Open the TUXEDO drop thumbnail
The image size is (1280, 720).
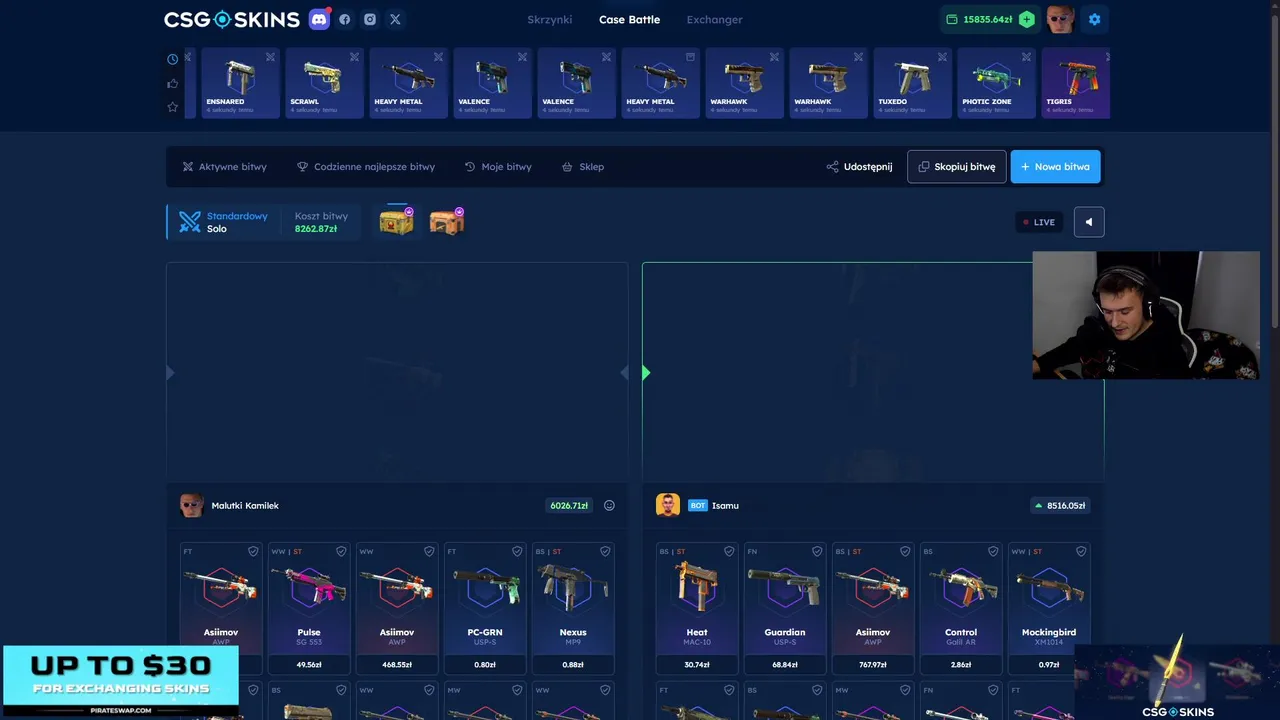point(912,83)
